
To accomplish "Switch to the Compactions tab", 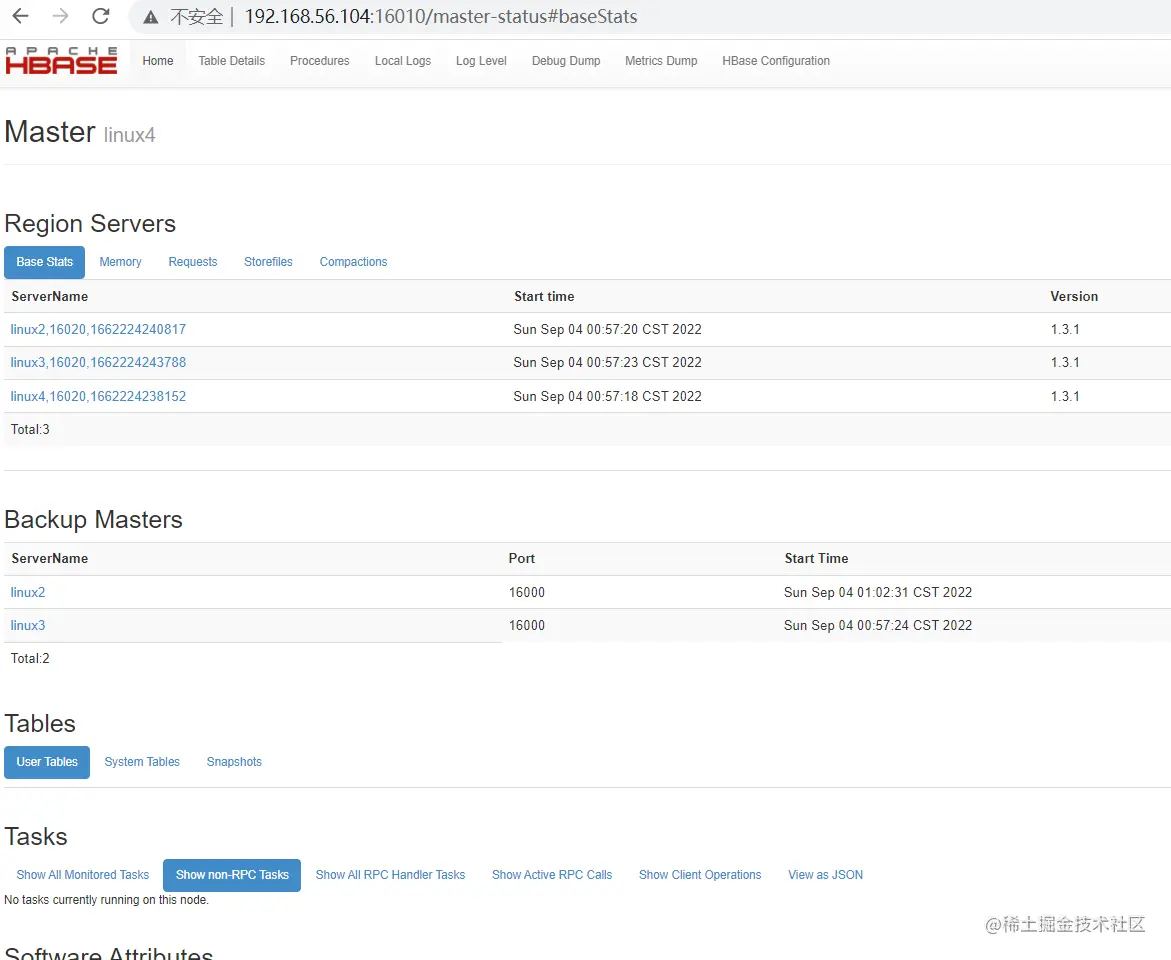I will [x=353, y=262].
